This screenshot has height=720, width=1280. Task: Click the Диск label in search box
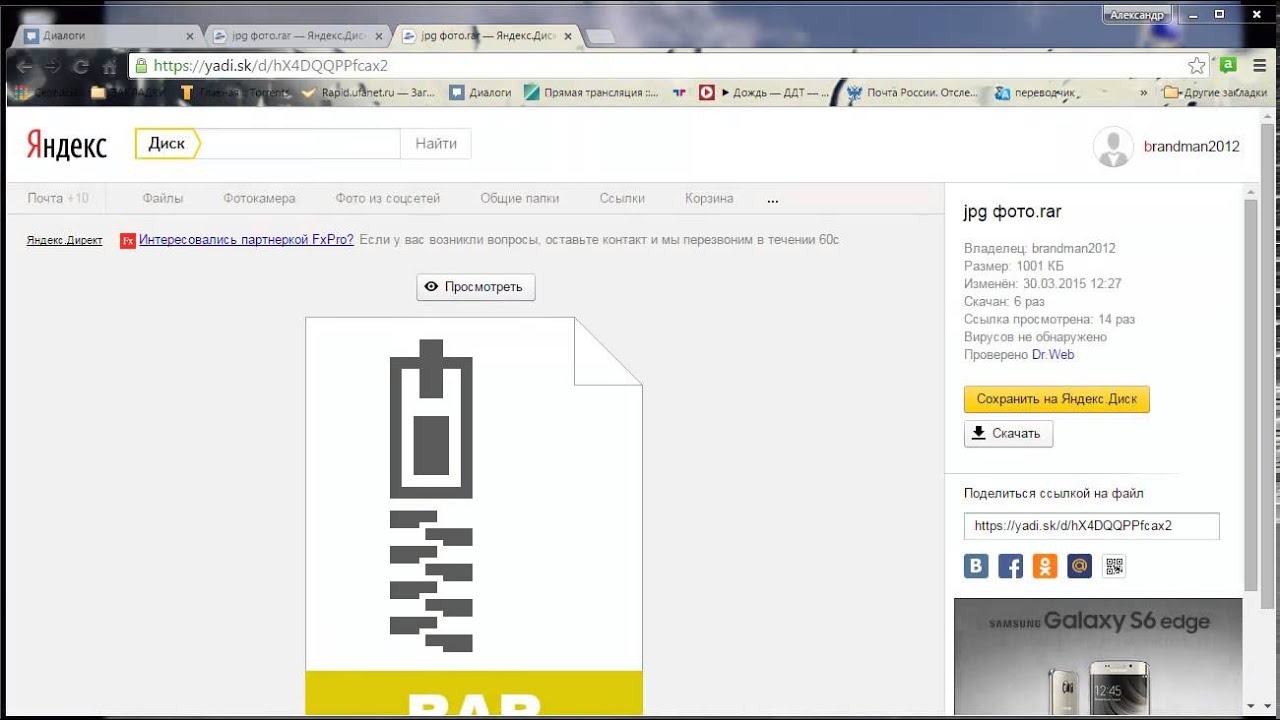167,144
